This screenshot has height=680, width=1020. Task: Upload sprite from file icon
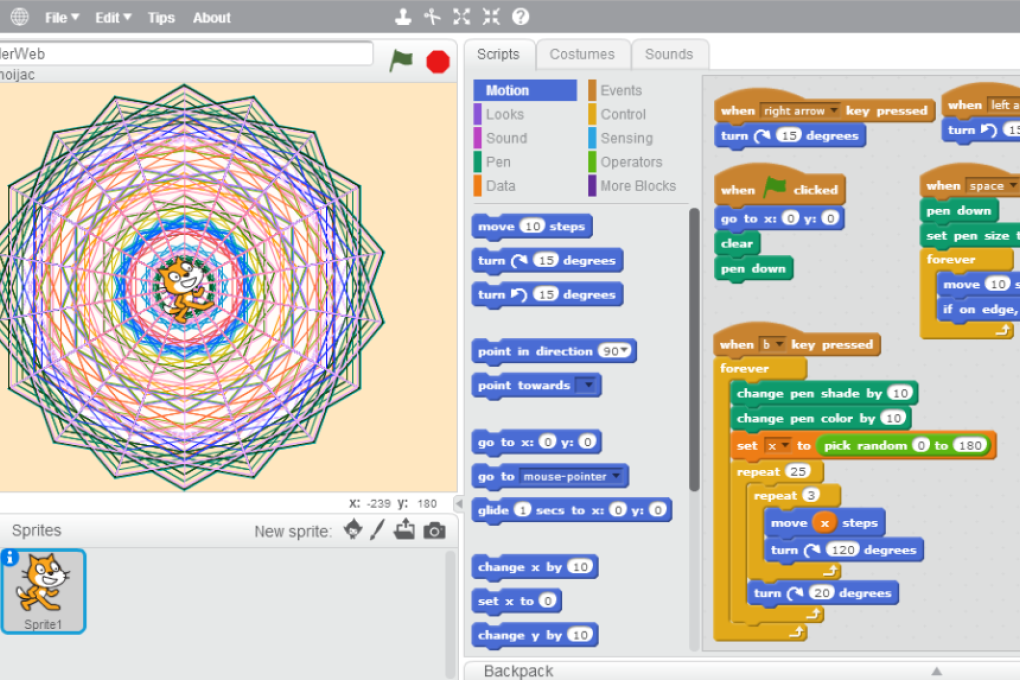pos(404,531)
